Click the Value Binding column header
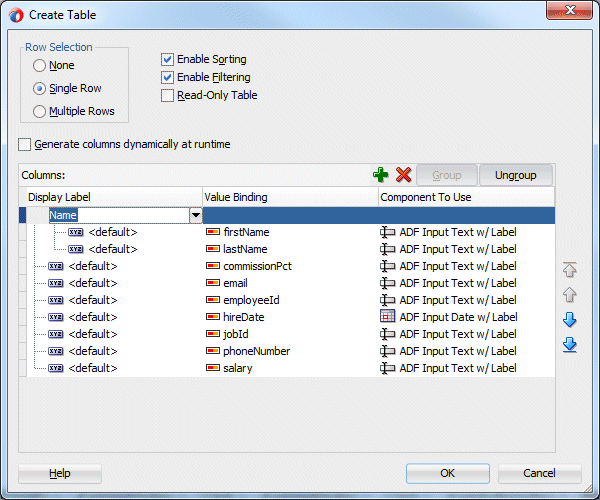Image resolution: width=600 pixels, height=500 pixels. (290, 197)
